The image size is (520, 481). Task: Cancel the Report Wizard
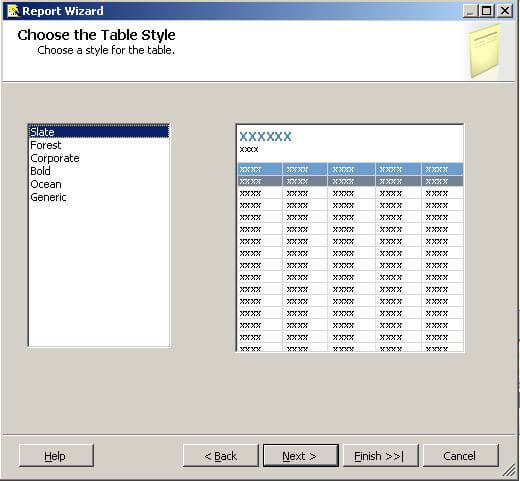tap(461, 456)
